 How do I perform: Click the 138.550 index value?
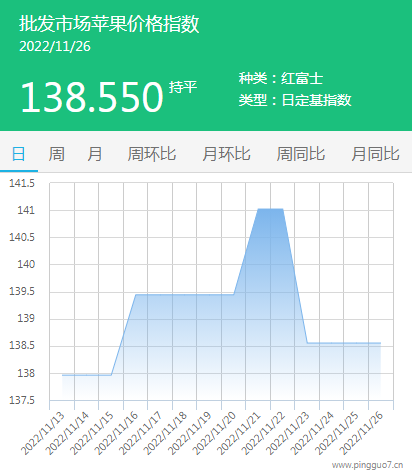pyautogui.click(x=92, y=97)
